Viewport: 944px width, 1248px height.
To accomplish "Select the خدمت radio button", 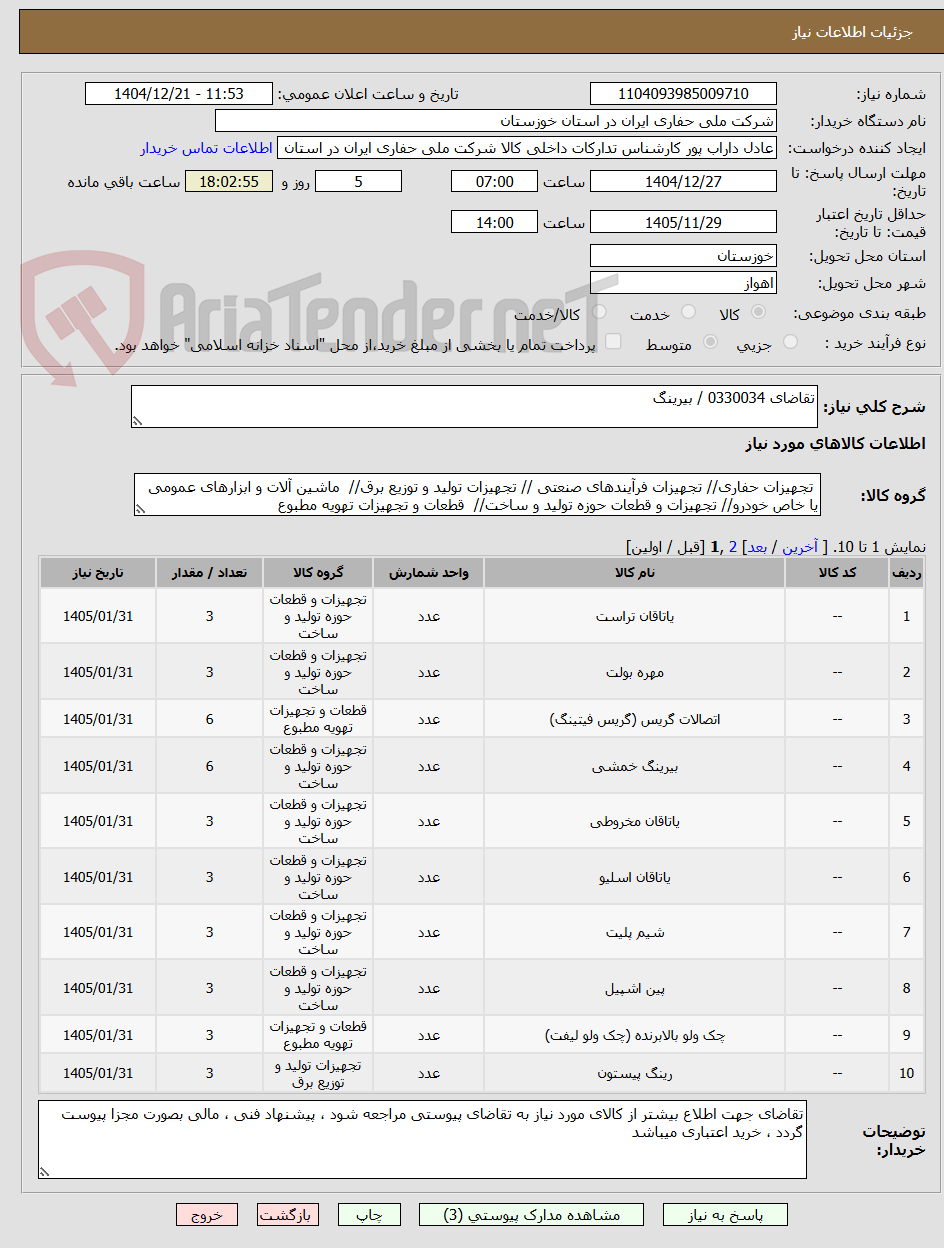I will (x=688, y=313).
